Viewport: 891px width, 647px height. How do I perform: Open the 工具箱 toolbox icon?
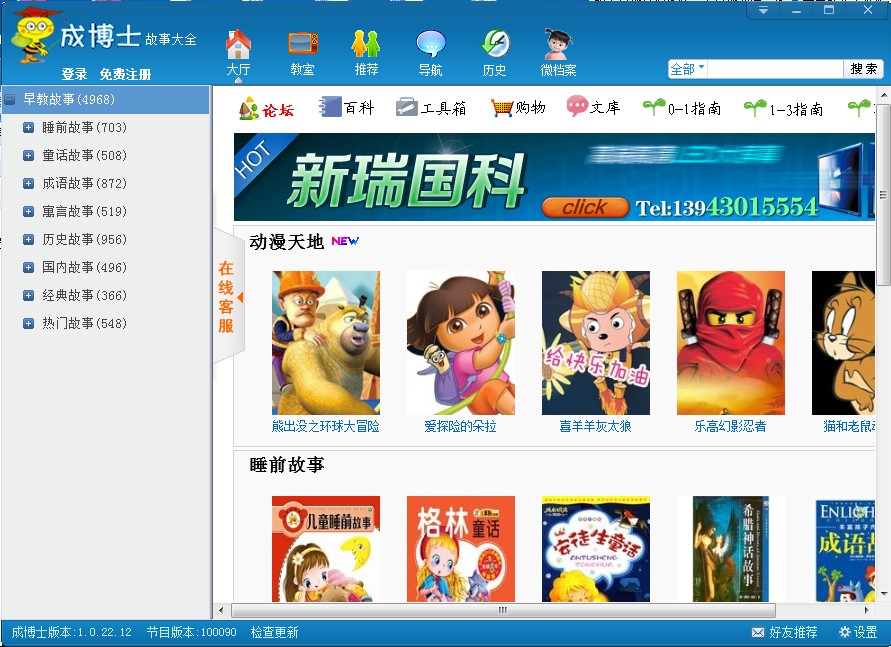[430, 108]
